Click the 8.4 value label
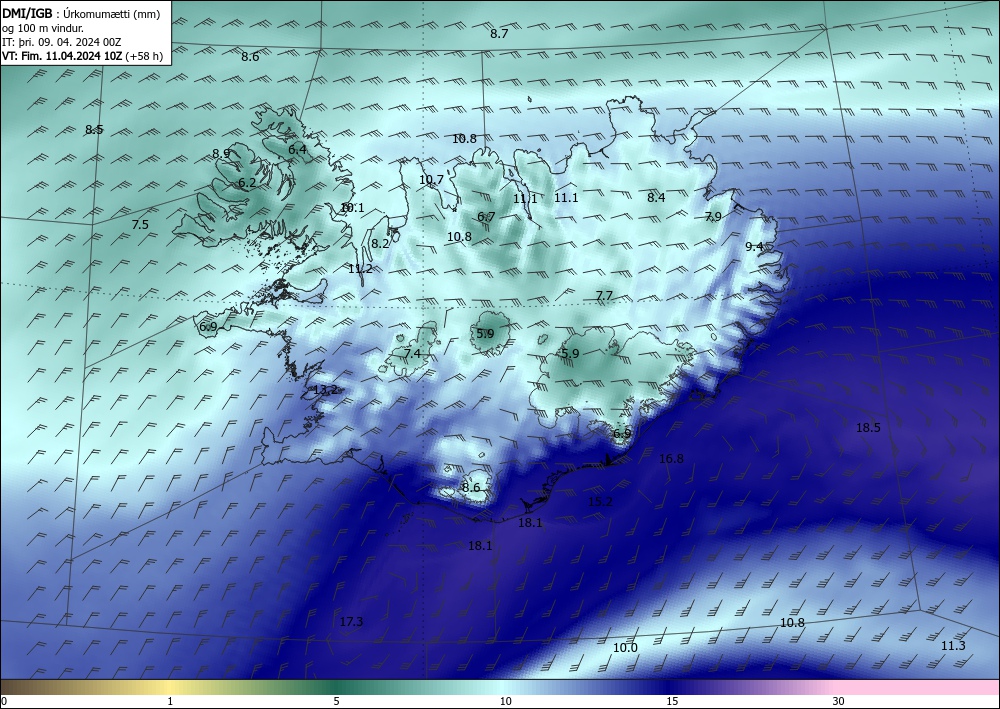 pyautogui.click(x=656, y=198)
